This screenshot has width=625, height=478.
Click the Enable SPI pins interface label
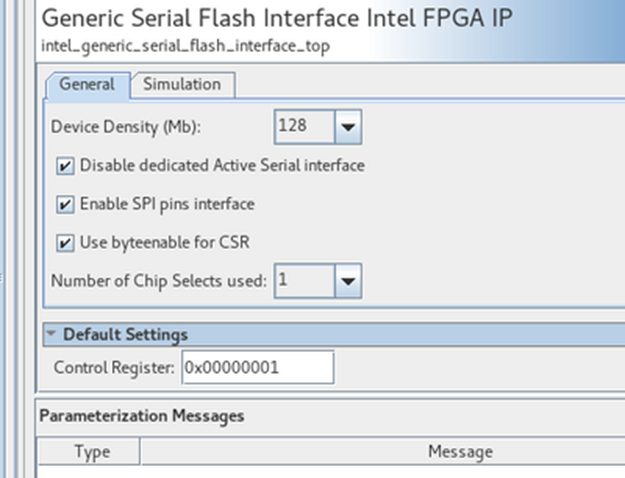tap(167, 204)
